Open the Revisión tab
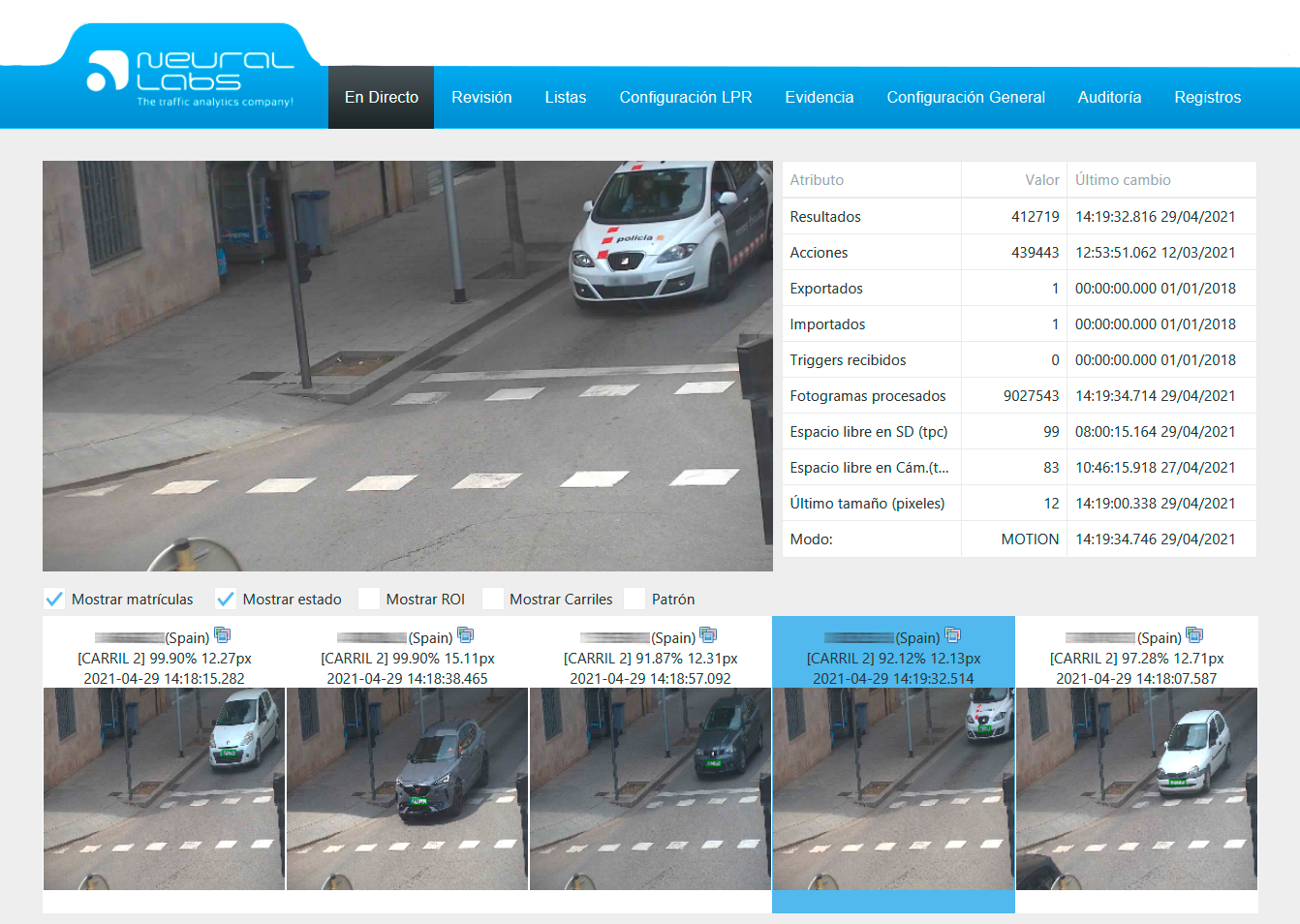Screen dimensions: 1300x924 point(481,97)
